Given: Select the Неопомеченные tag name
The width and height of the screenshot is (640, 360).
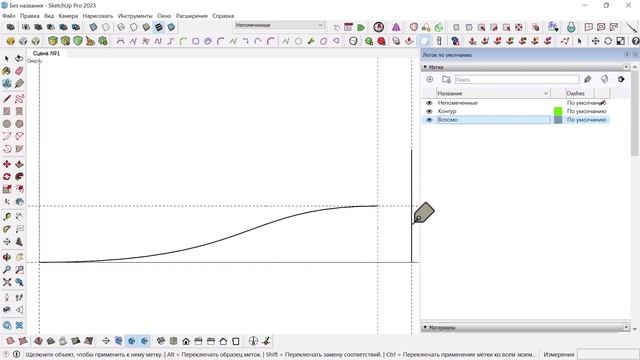Looking at the screenshot, I should (x=458, y=103).
